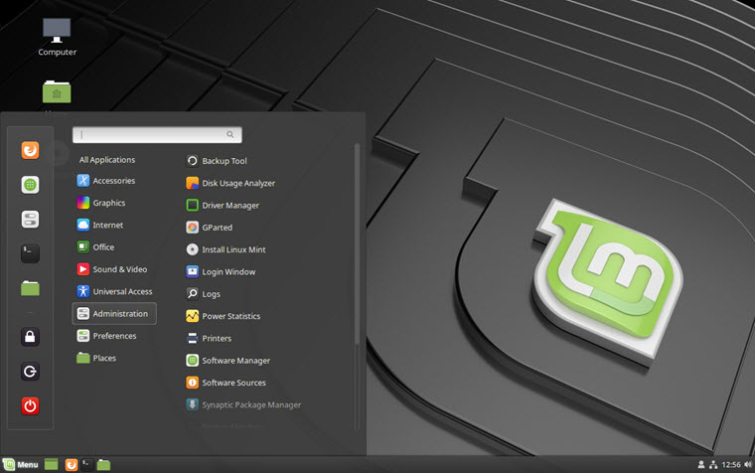Screen dimensions: 755x473
Task: Open the Terminal from the favorites sidebar
Action: [30, 253]
